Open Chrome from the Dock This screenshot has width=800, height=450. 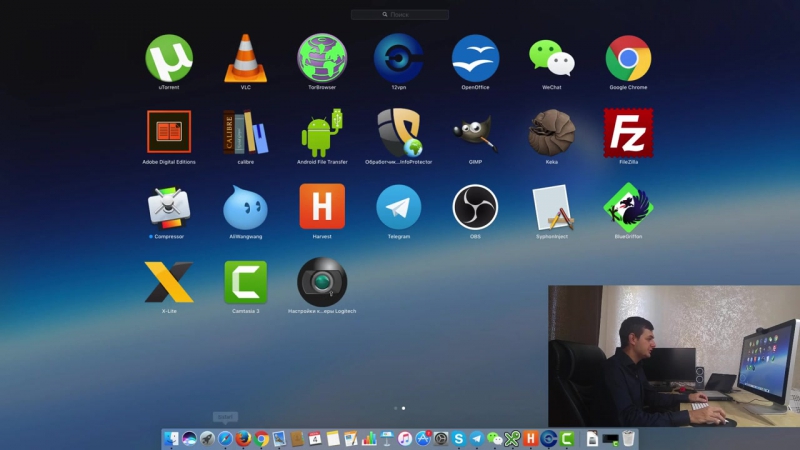point(261,439)
